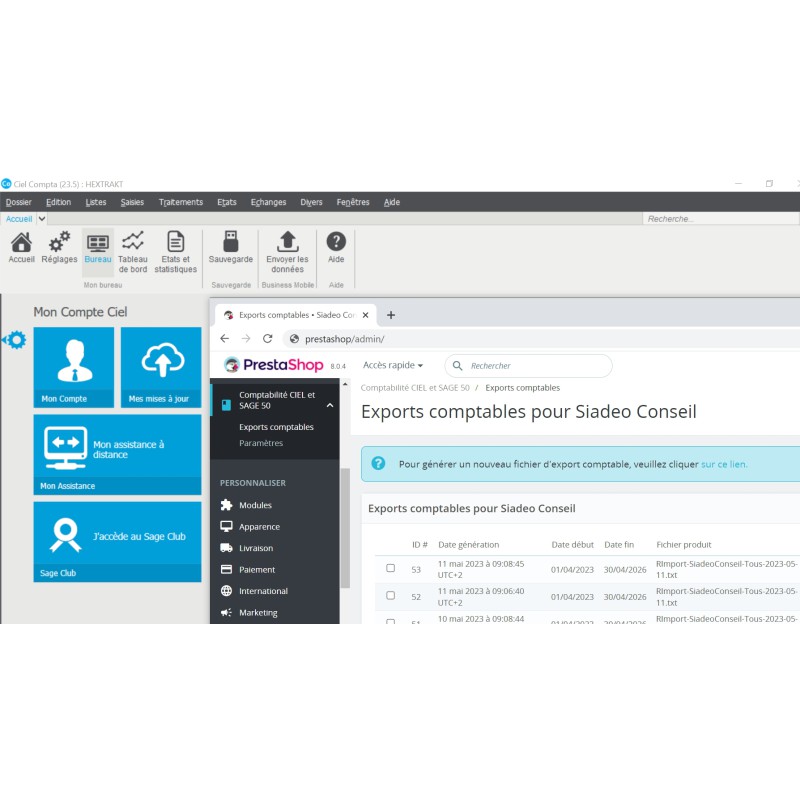The image size is (800, 800).
Task: Expand the Accueil dropdown arrow in Ciel
Action: 42,219
